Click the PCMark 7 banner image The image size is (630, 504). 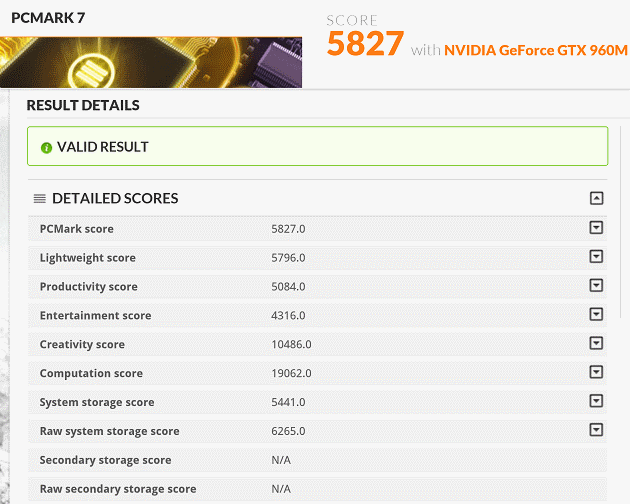pyautogui.click(x=151, y=62)
